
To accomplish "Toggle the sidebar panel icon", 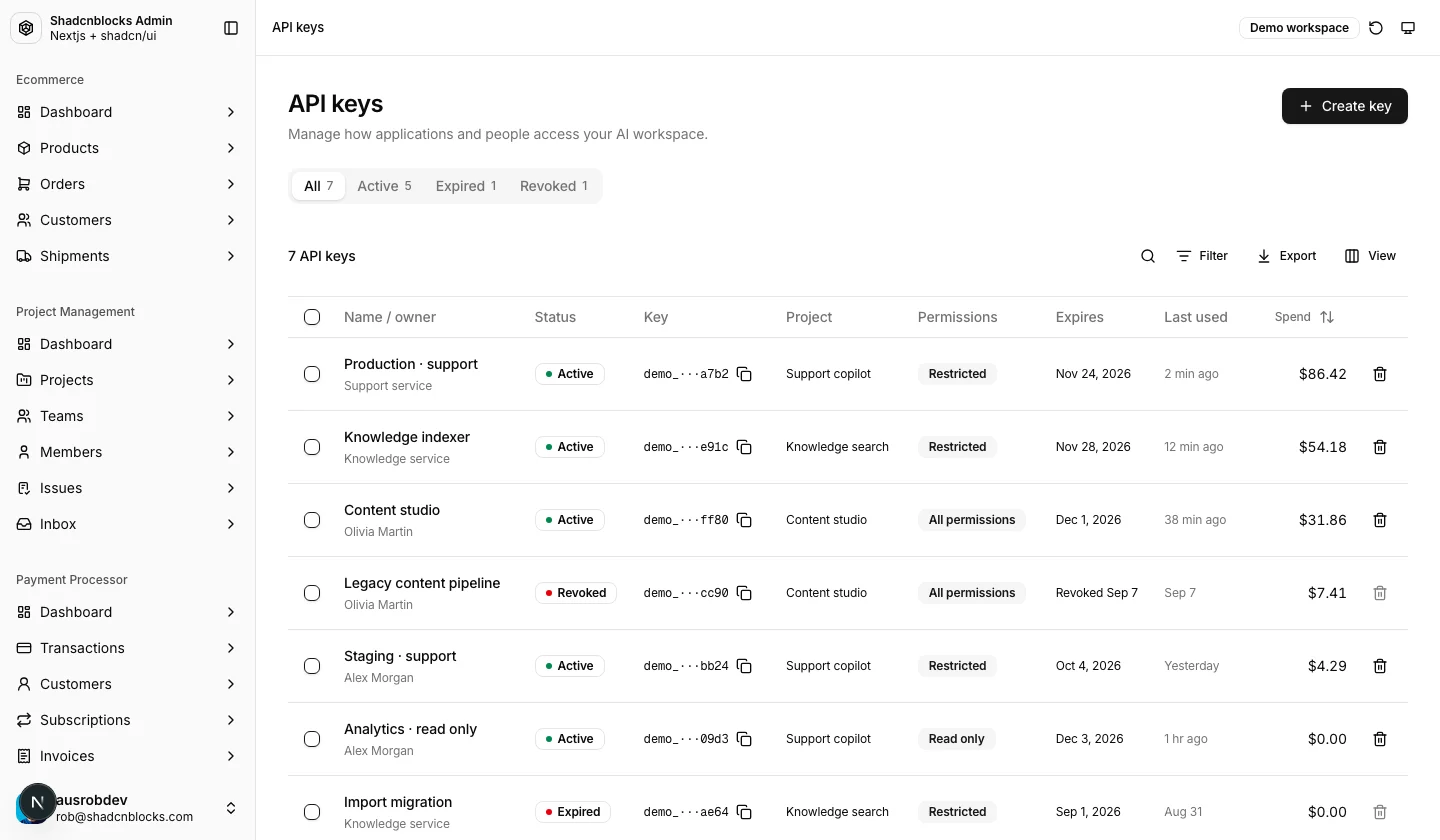I will (x=231, y=28).
